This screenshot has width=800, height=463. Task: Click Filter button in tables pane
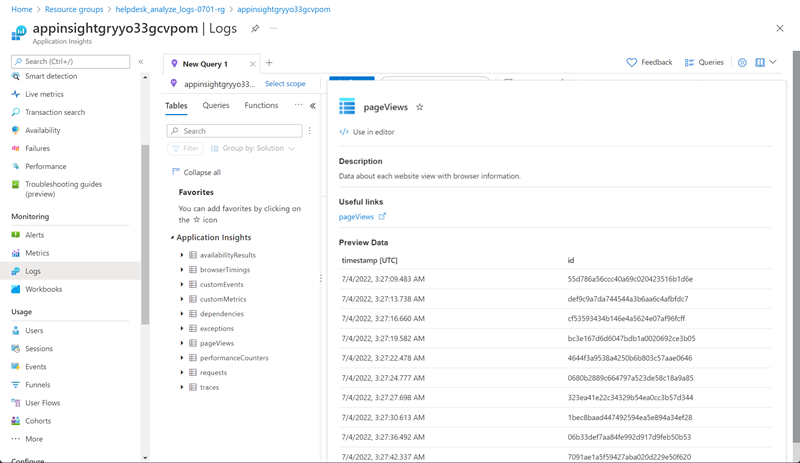point(185,149)
